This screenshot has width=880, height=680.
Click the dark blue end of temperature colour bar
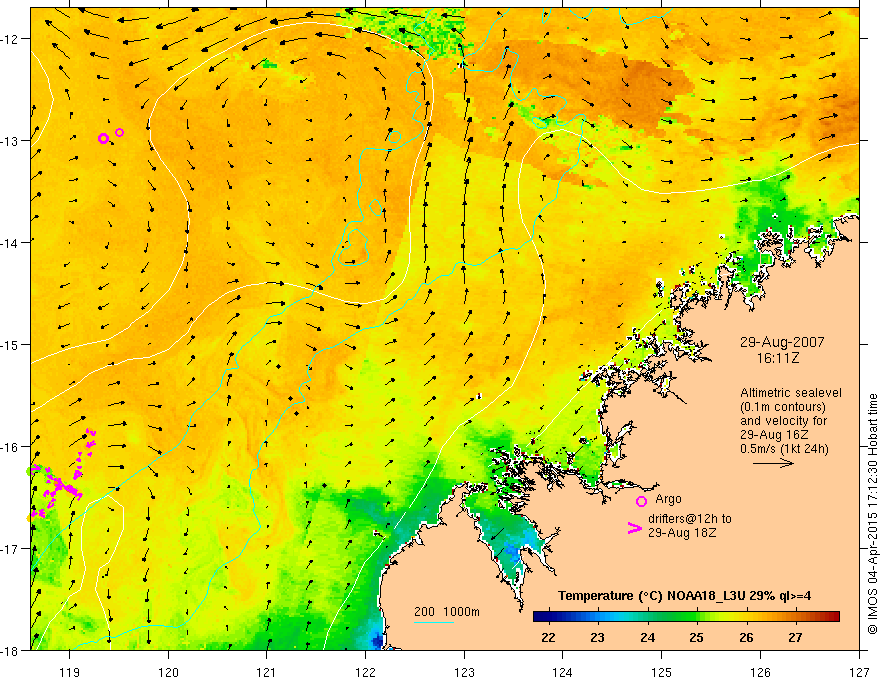tap(542, 617)
